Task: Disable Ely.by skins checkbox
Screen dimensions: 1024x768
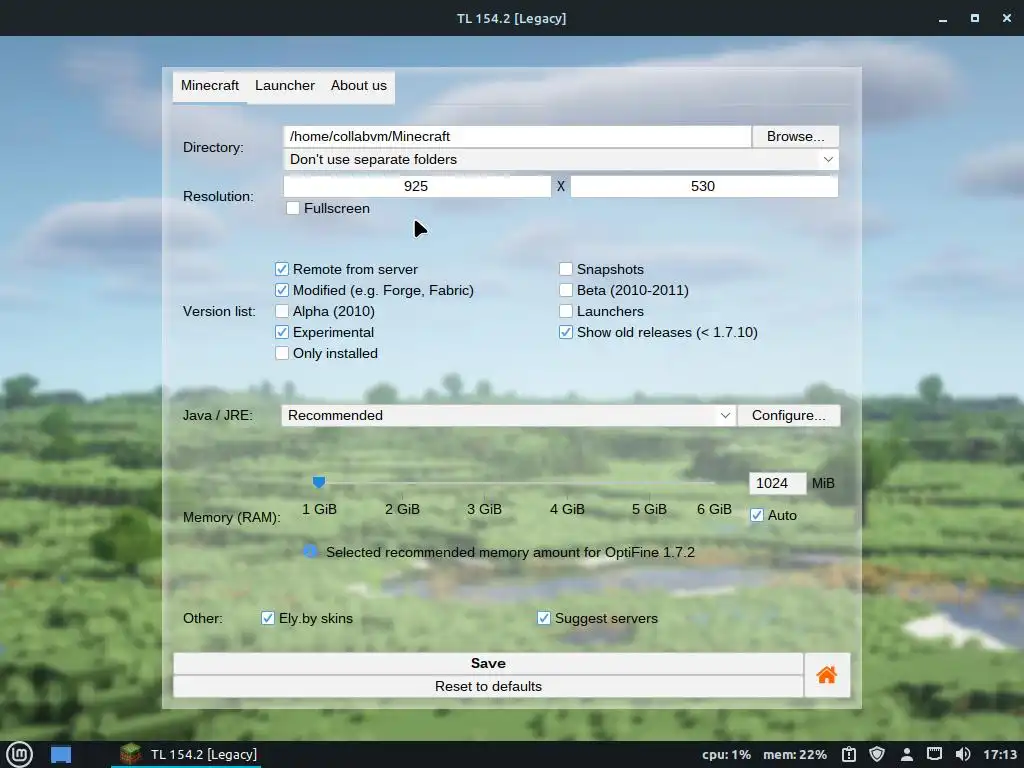Action: pyautogui.click(x=268, y=618)
